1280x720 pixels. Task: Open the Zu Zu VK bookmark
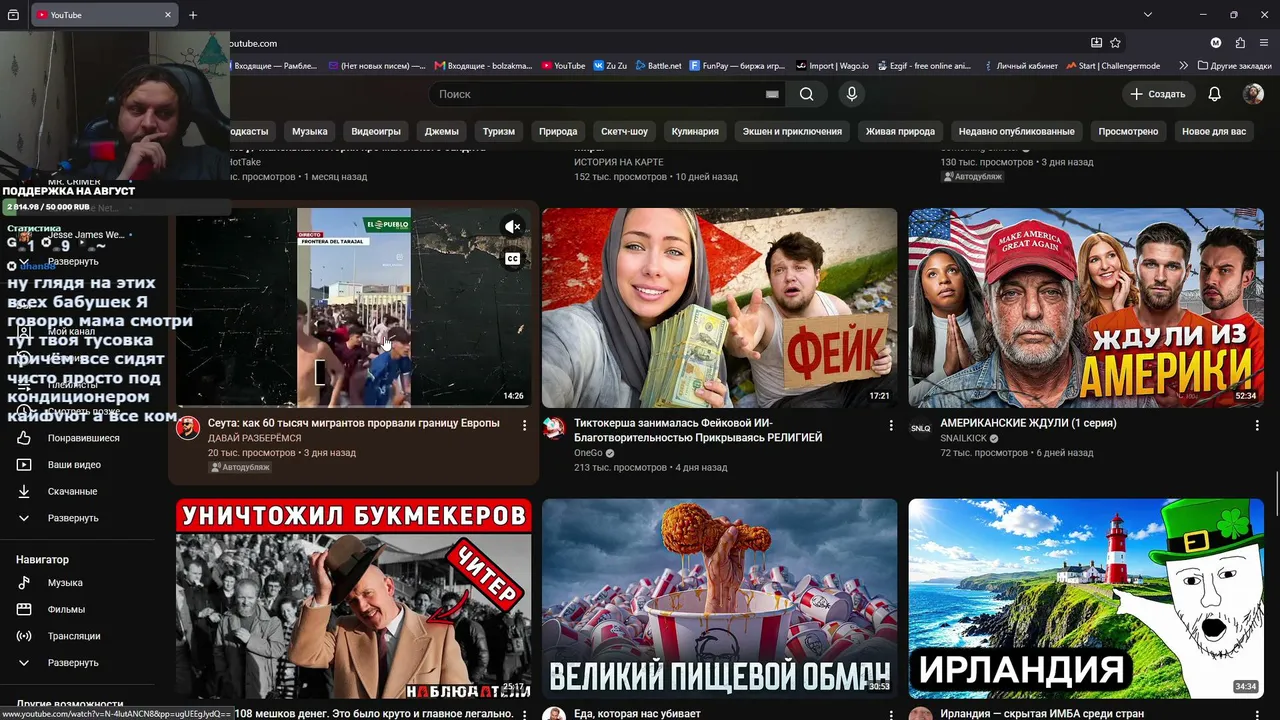click(x=610, y=66)
